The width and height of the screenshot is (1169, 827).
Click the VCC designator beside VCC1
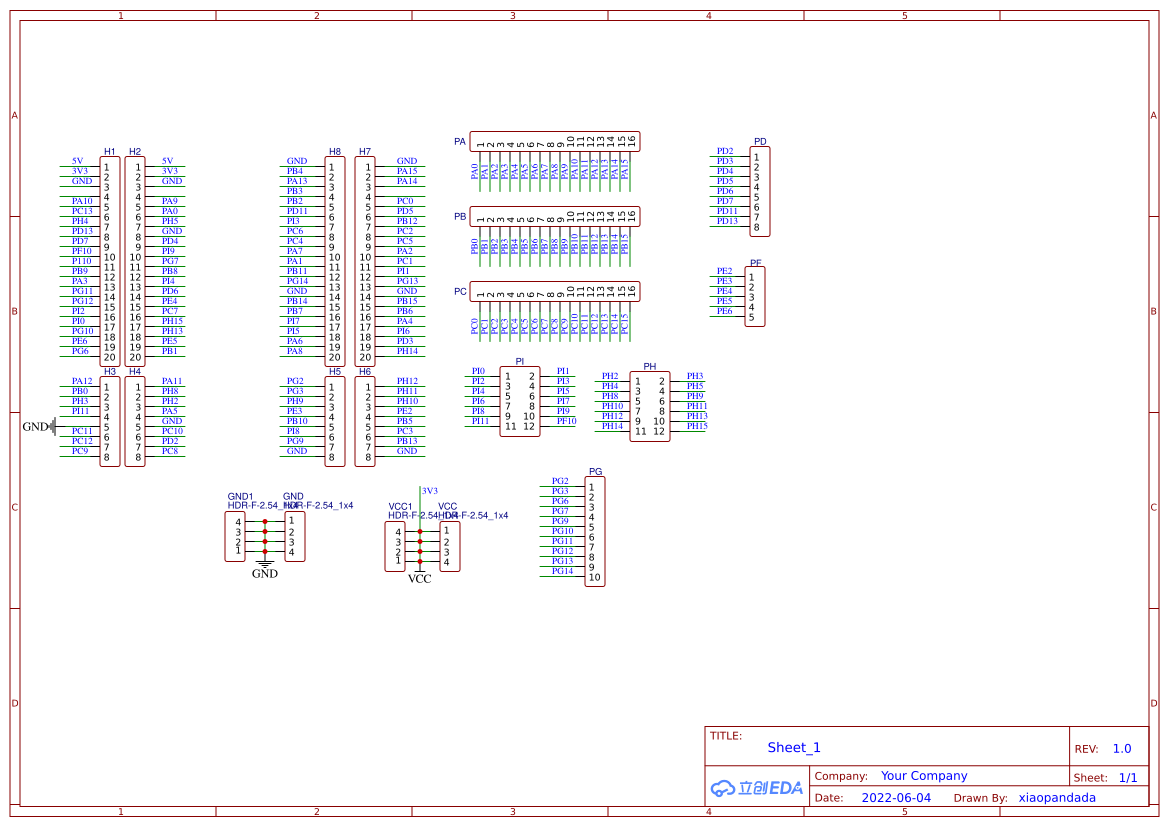pyautogui.click(x=447, y=507)
